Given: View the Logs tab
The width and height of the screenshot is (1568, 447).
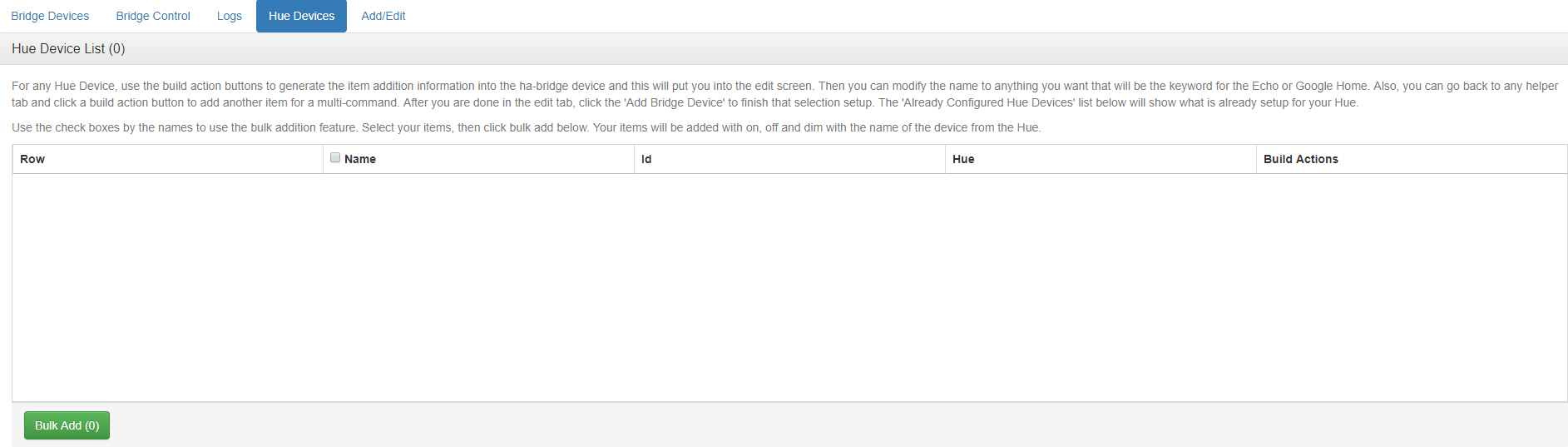Looking at the screenshot, I should (229, 16).
